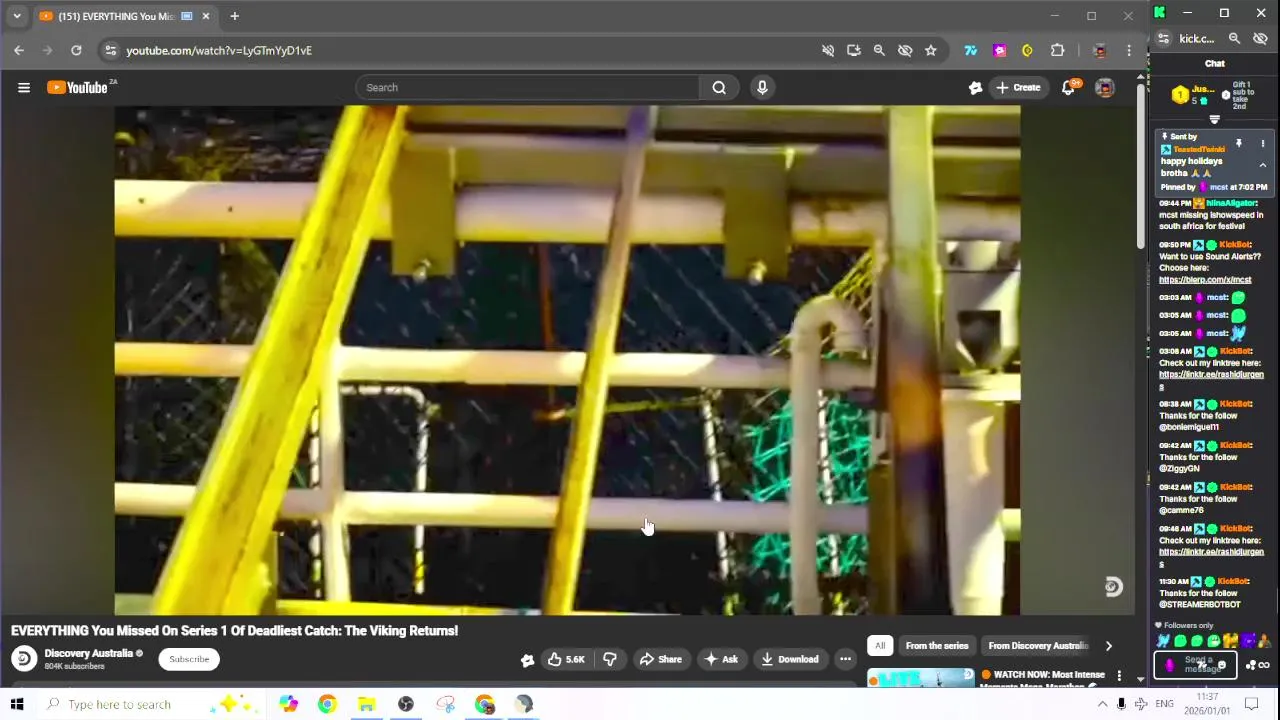Open the taskbar clock and date

1207,704
